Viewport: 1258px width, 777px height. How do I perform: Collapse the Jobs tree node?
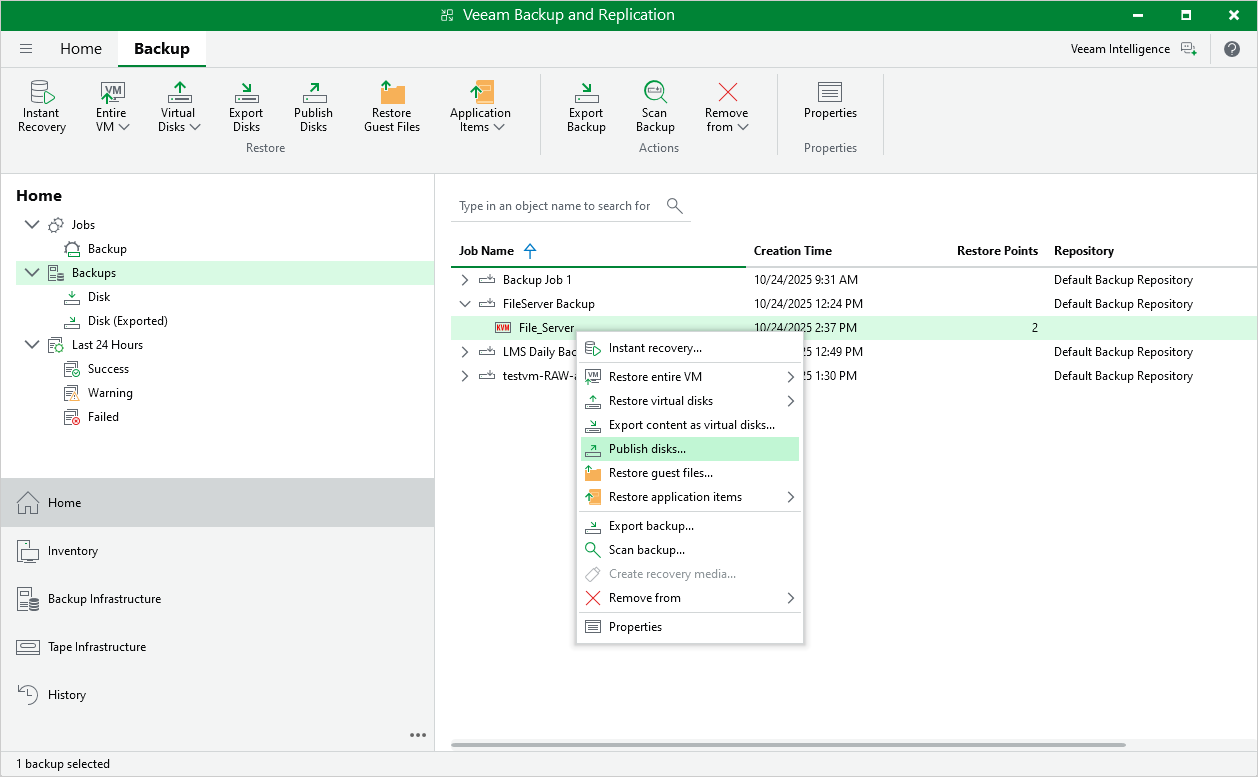(x=31, y=225)
